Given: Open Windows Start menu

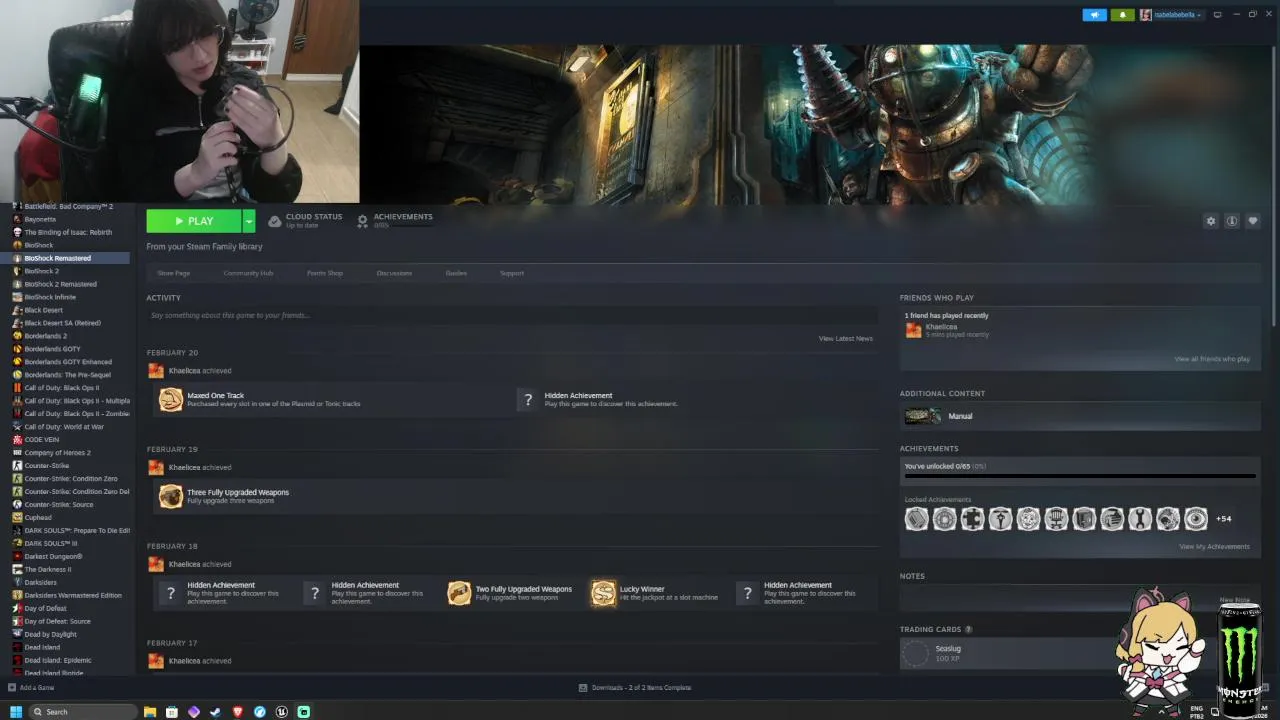Looking at the screenshot, I should (15, 712).
